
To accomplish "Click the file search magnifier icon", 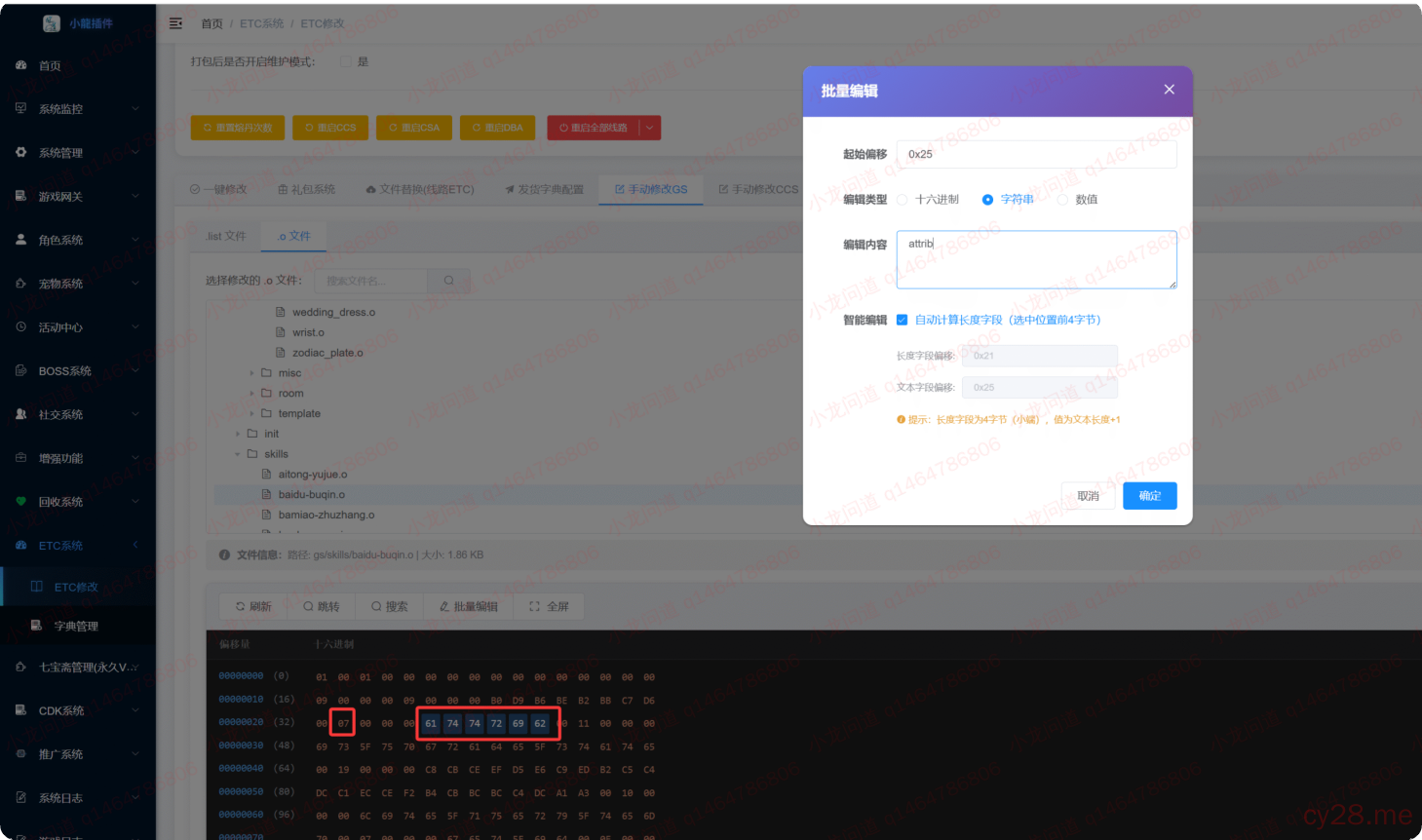I will pos(447,280).
